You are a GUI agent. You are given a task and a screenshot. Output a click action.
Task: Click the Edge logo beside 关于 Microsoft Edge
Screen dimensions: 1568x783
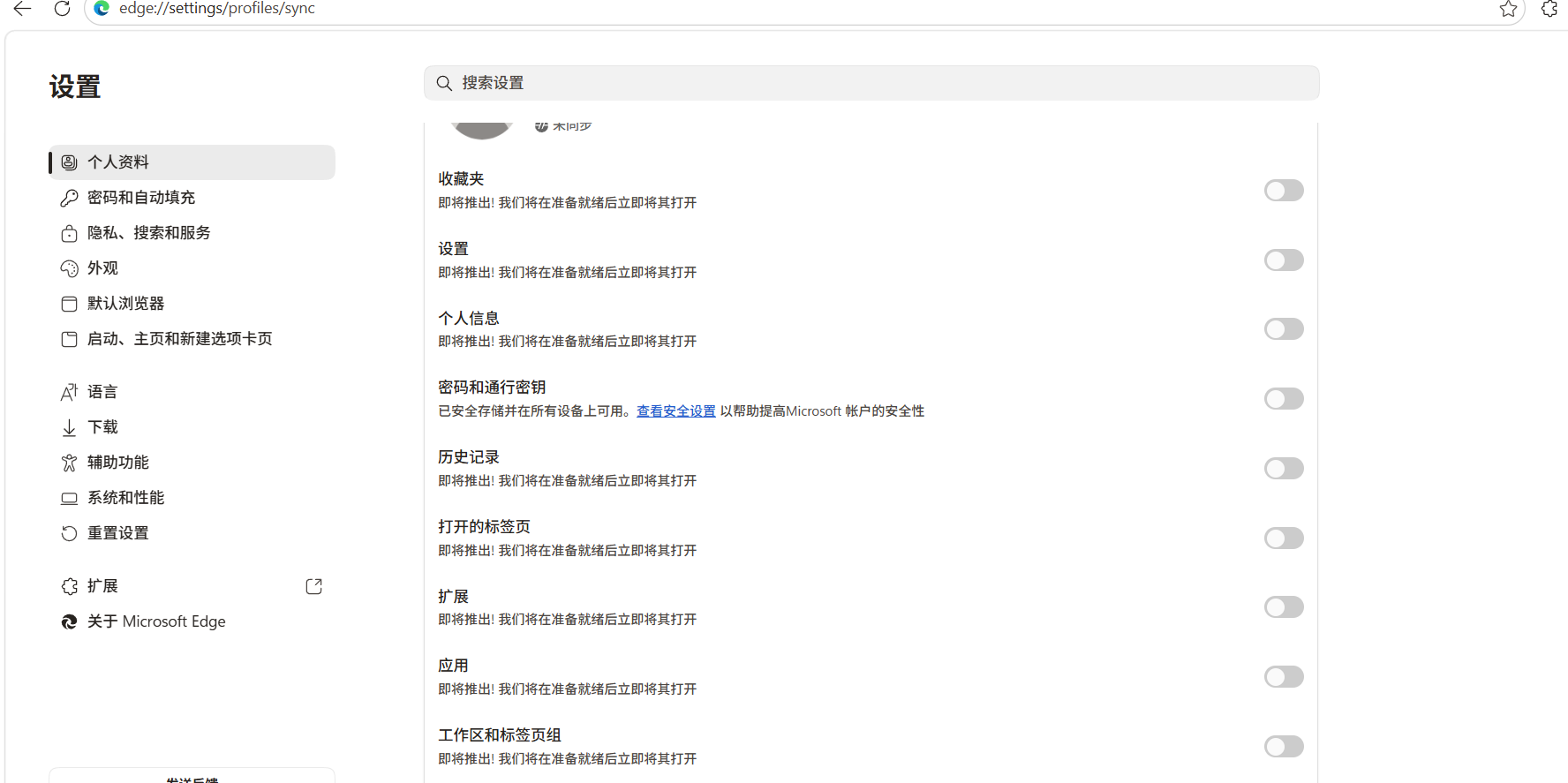69,621
